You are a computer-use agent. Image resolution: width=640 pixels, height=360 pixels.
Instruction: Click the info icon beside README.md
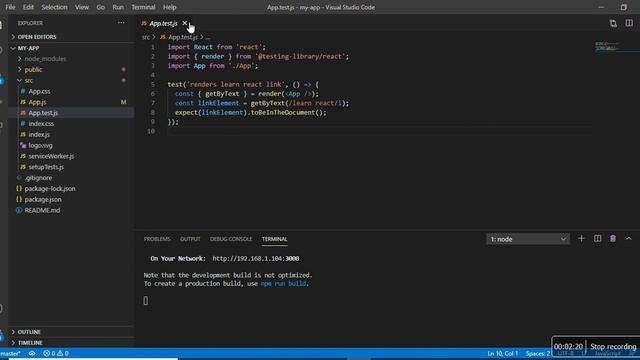coord(19,210)
